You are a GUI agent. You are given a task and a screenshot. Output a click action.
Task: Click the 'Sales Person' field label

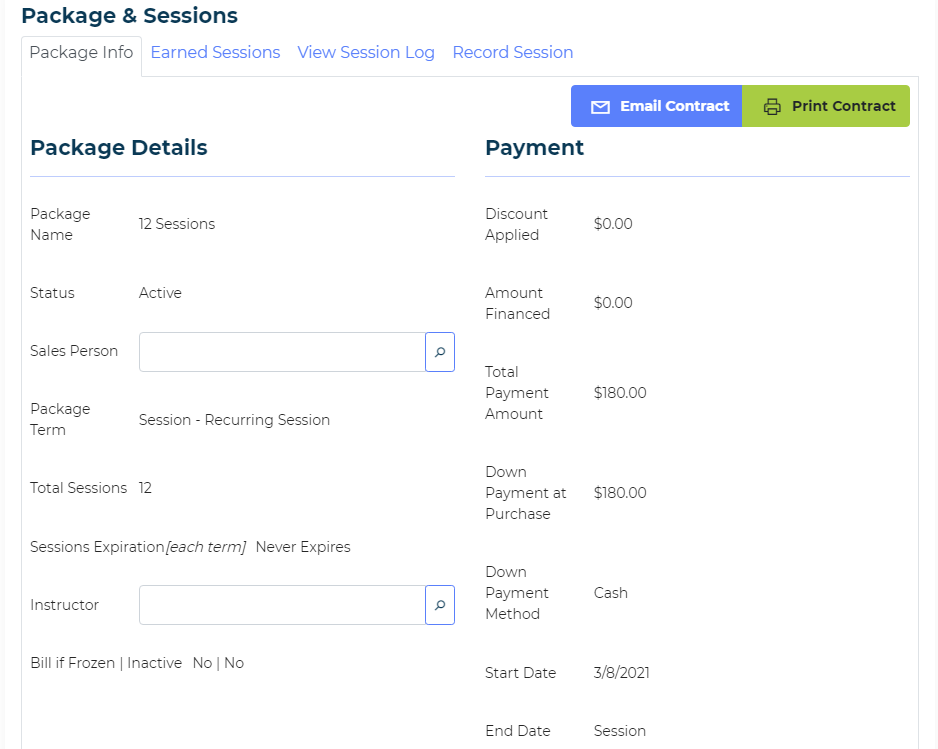[74, 351]
